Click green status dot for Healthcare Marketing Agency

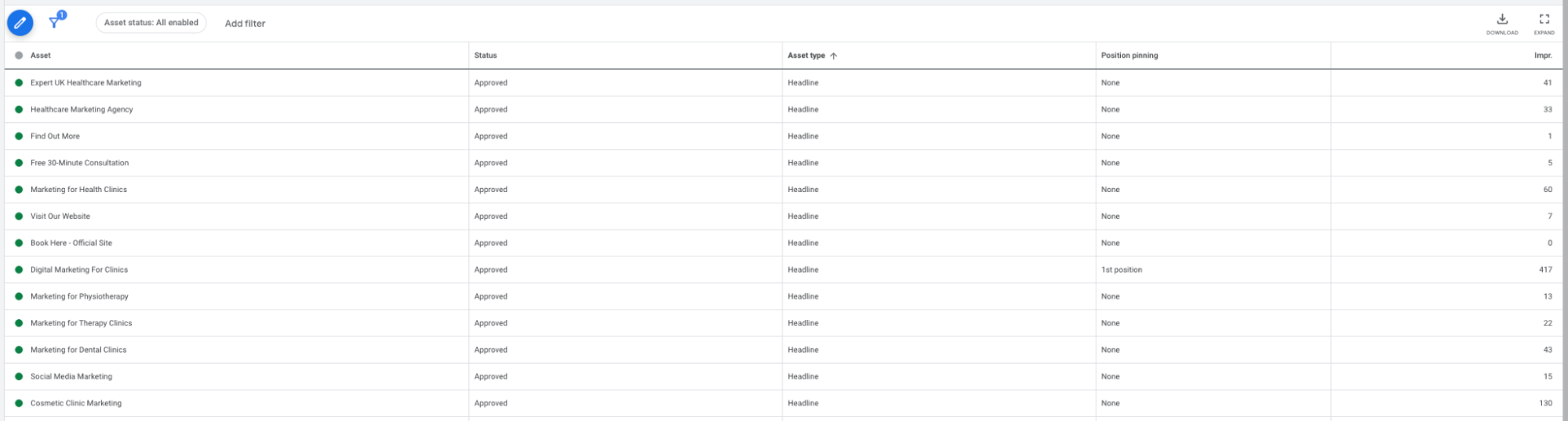19,109
